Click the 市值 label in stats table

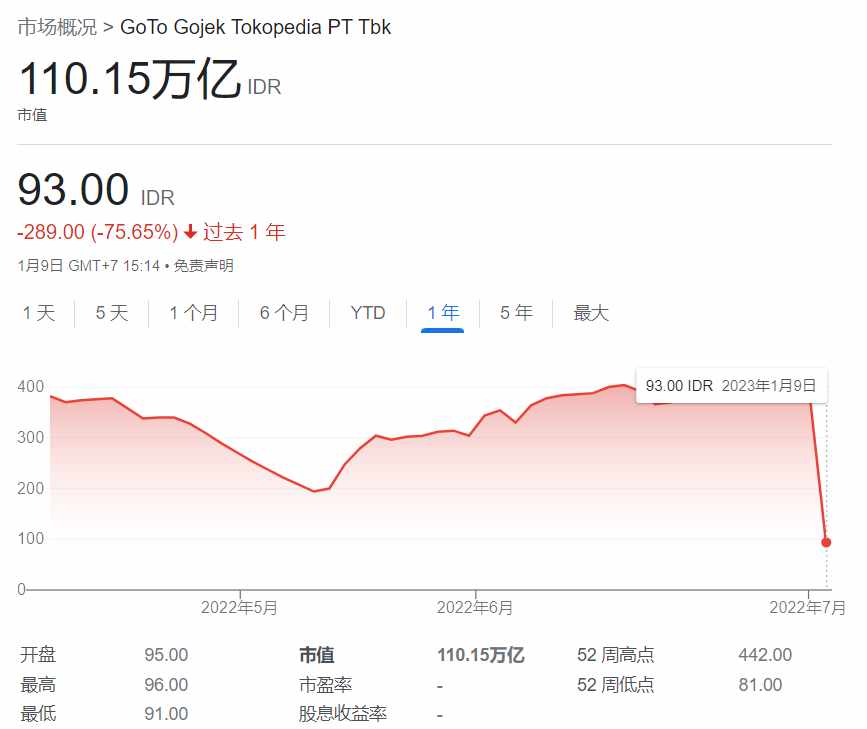tap(317, 655)
